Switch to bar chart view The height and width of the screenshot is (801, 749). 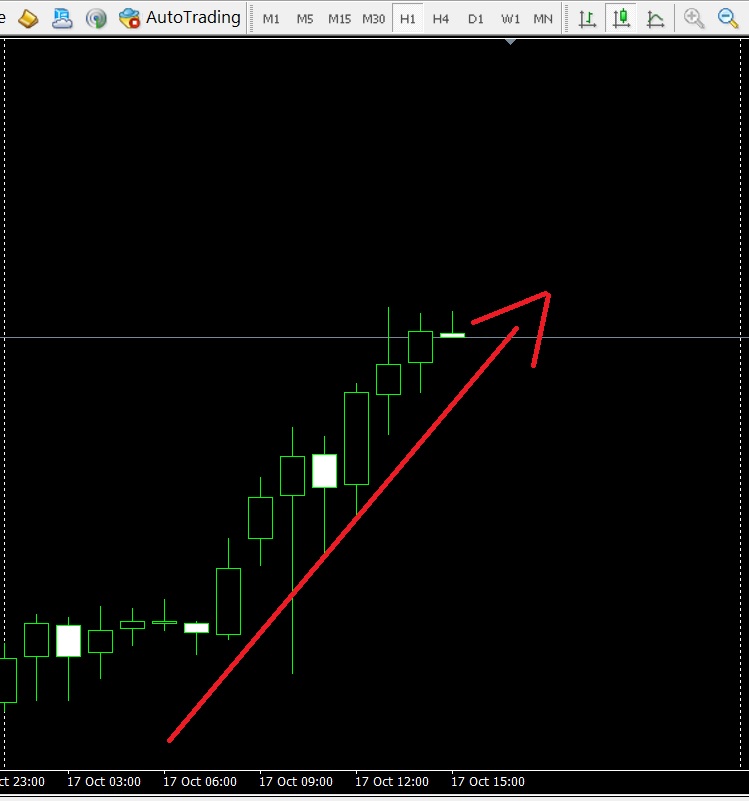coord(588,19)
